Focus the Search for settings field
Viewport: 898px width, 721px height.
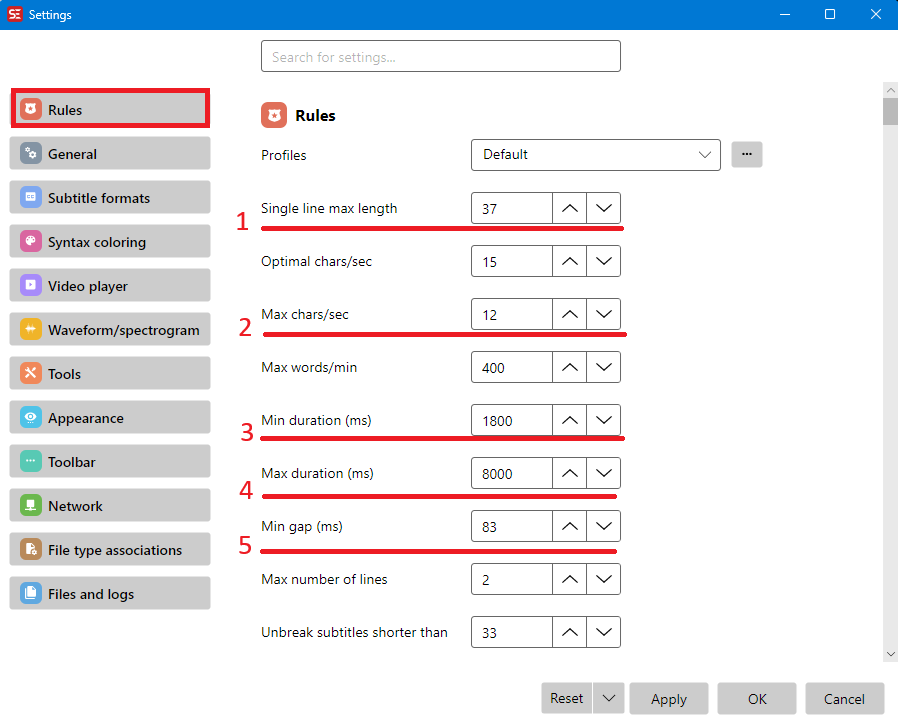(x=440, y=56)
